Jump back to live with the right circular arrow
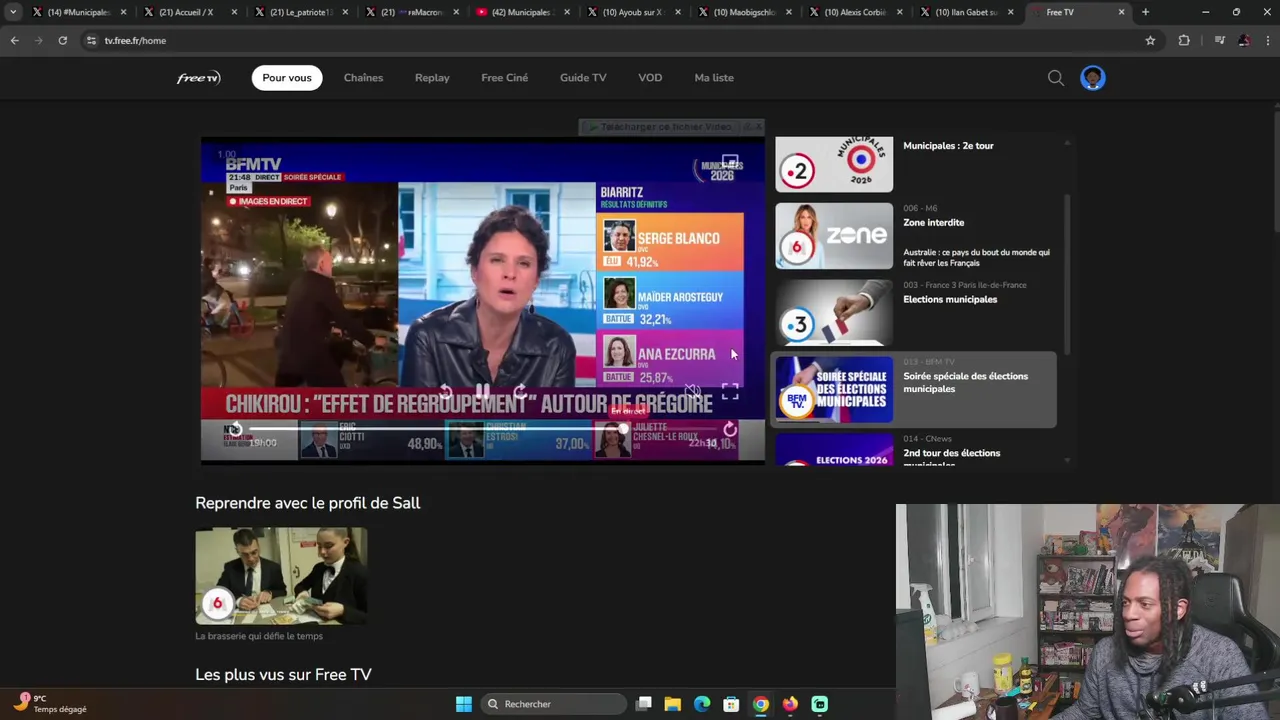 pyautogui.click(x=730, y=430)
